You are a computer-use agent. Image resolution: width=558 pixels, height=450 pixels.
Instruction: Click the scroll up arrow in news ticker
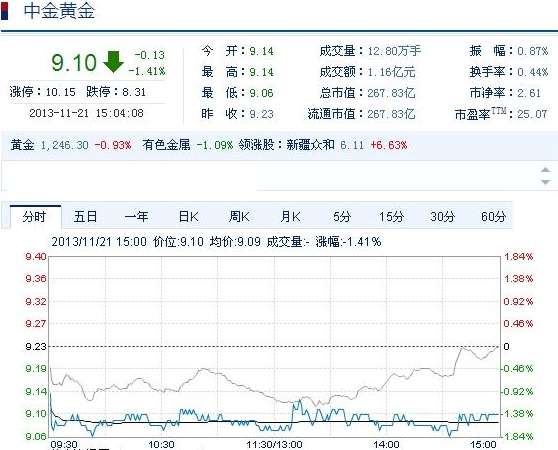coord(546,169)
